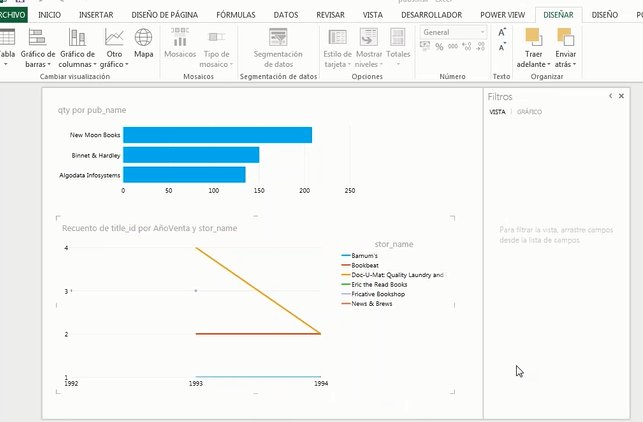Open the Gráfico de columnas chart options
This screenshot has height=422, width=643.
(77, 47)
